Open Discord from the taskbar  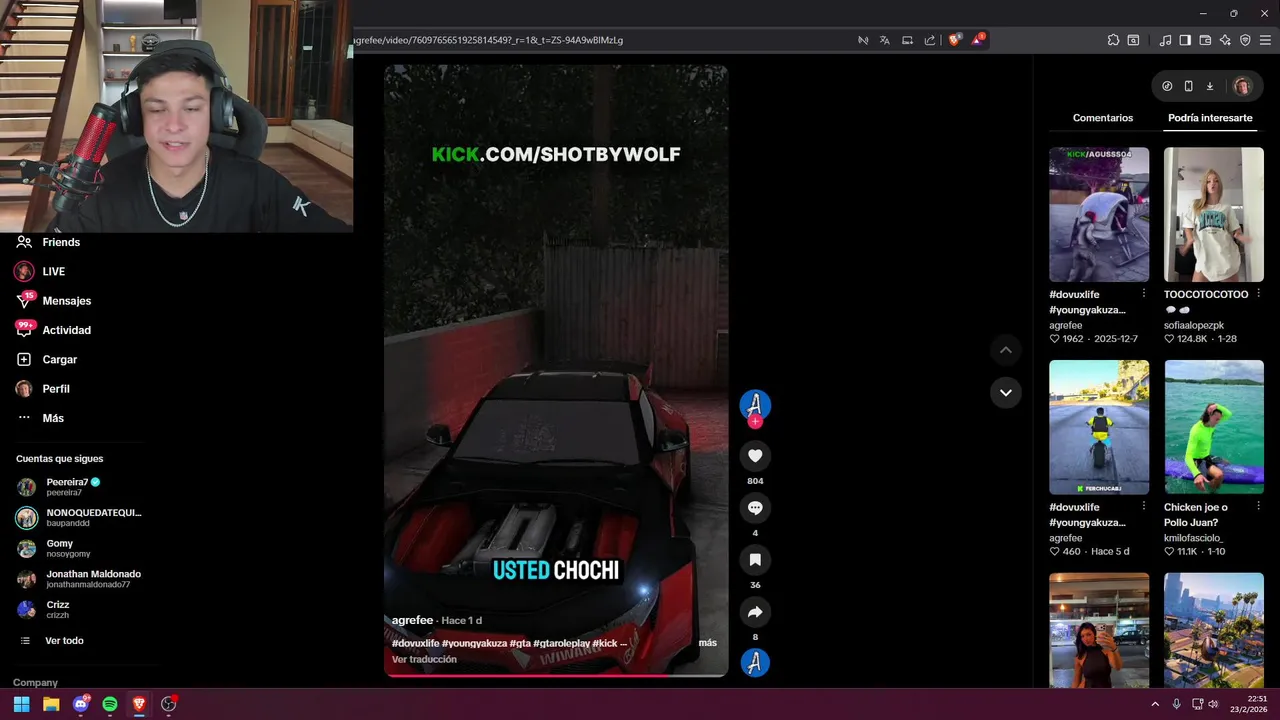pos(81,704)
